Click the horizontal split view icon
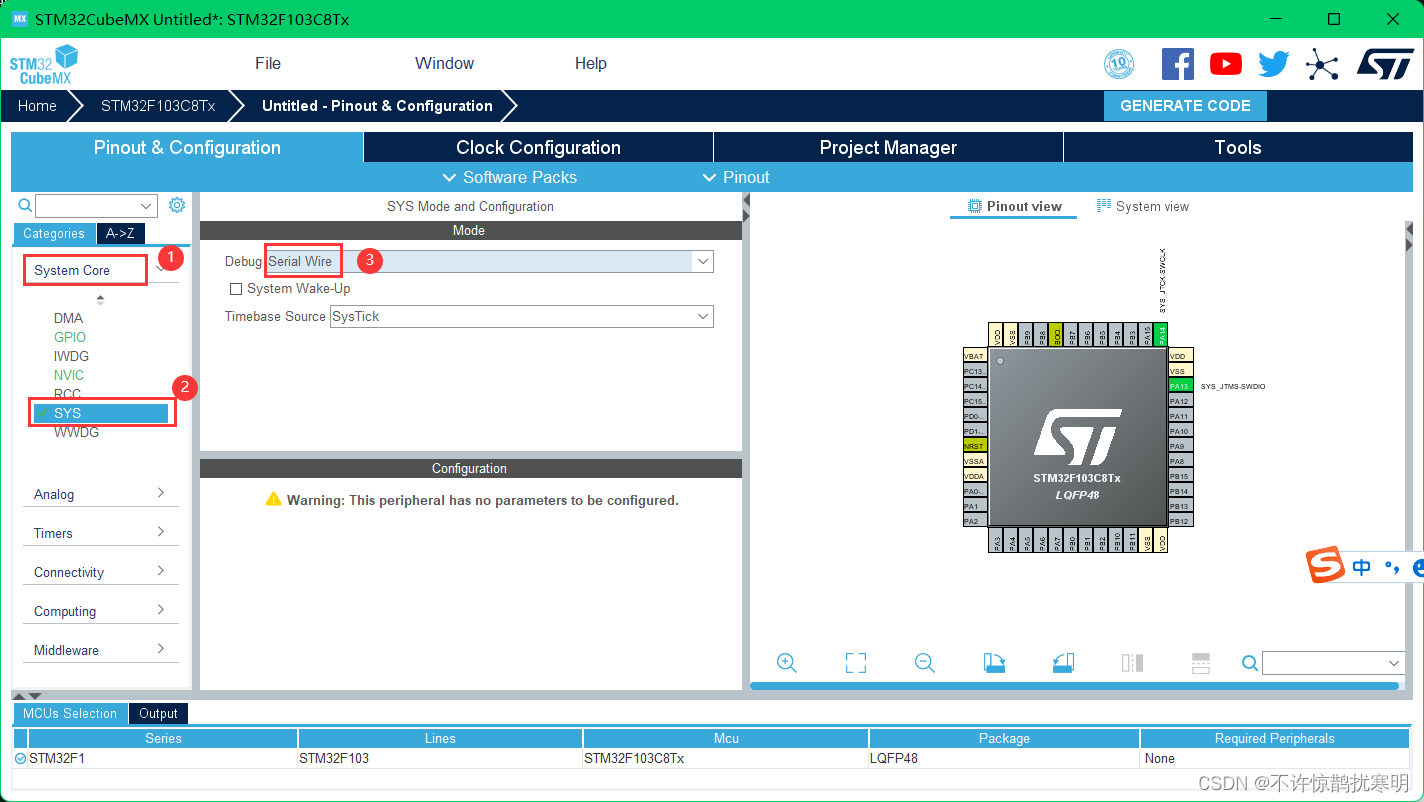The image size is (1424, 802). point(1201,663)
